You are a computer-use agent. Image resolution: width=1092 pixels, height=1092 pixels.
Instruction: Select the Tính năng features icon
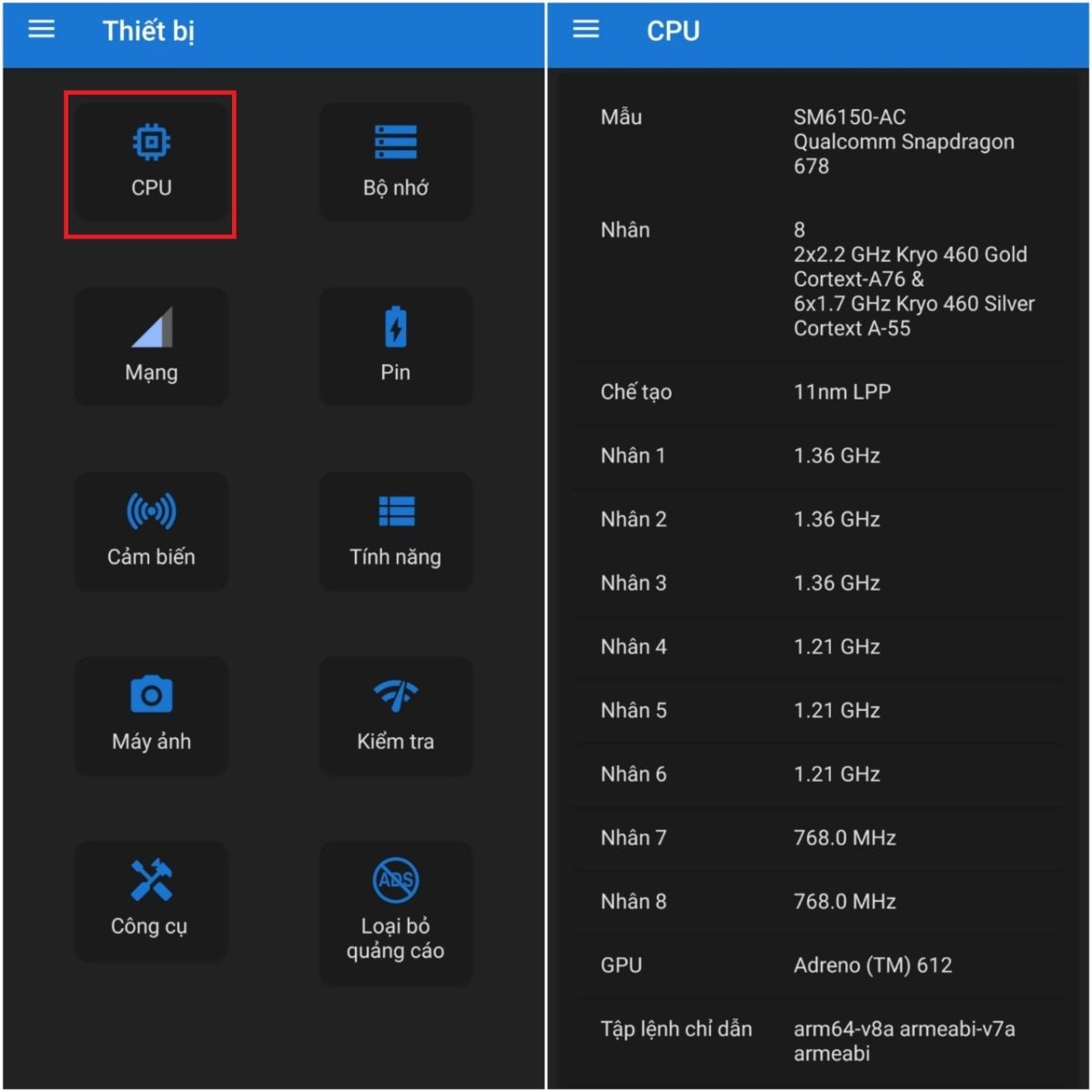point(395,531)
